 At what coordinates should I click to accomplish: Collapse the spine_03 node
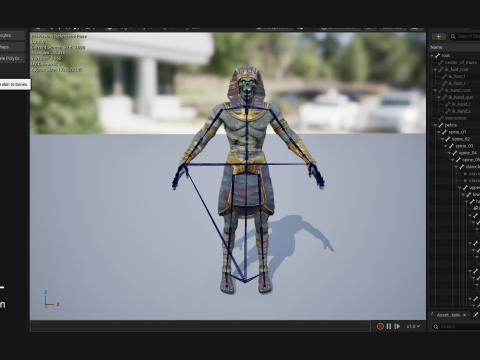pyautogui.click(x=446, y=146)
